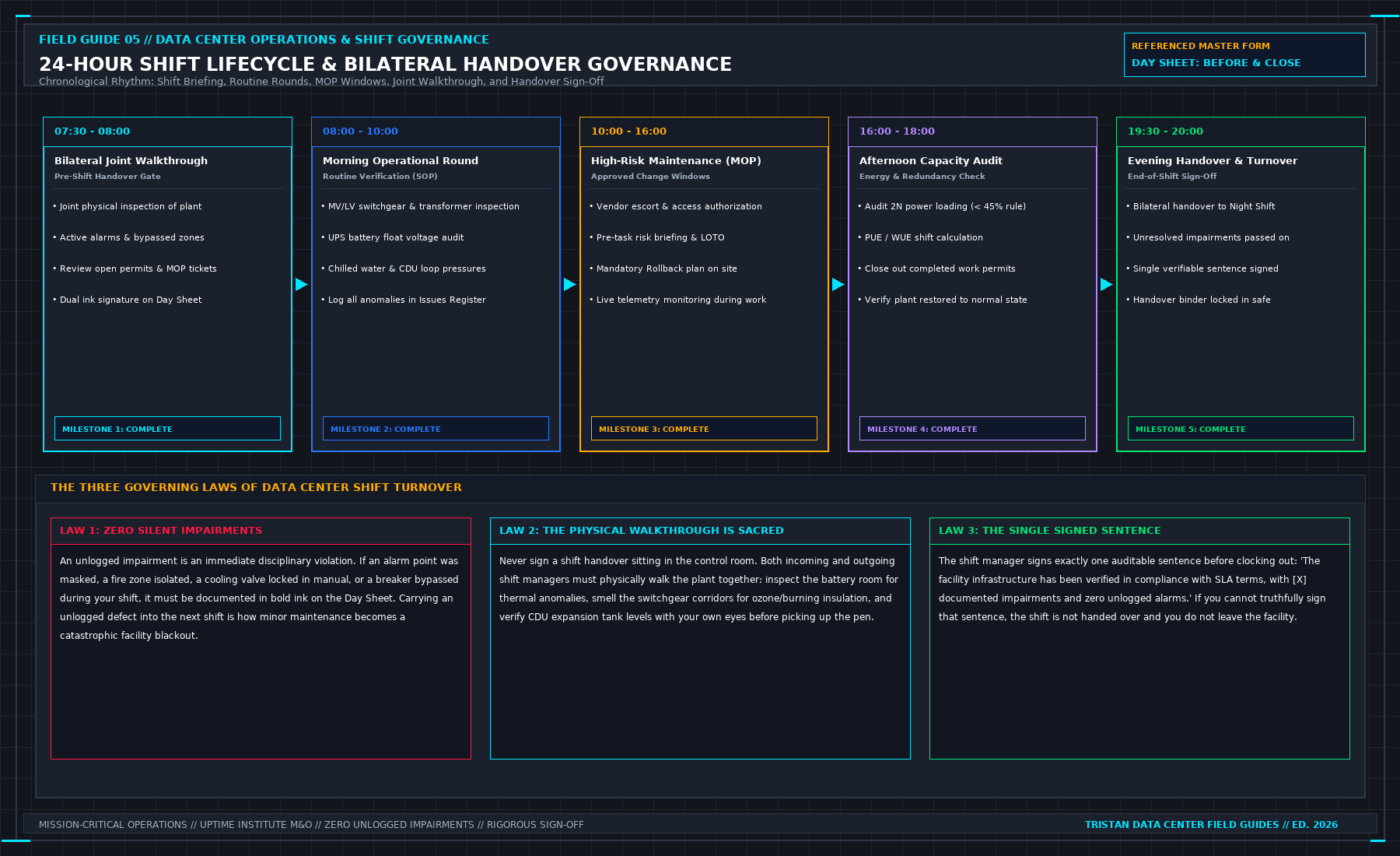Select the 07:30 - 08:00 time header
Screen dimensions: 1400x856
(167, 132)
